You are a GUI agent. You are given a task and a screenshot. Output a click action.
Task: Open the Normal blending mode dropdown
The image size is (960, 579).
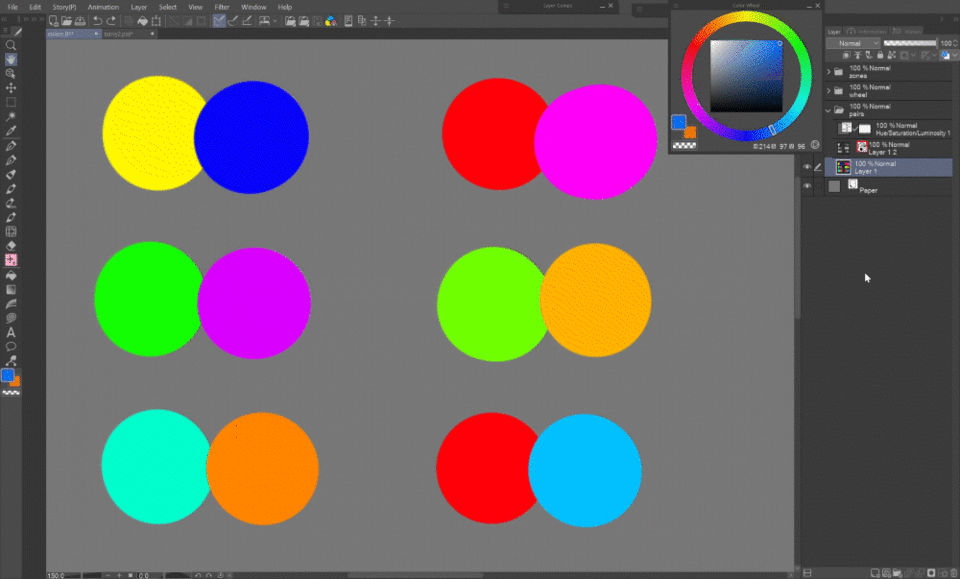point(853,44)
